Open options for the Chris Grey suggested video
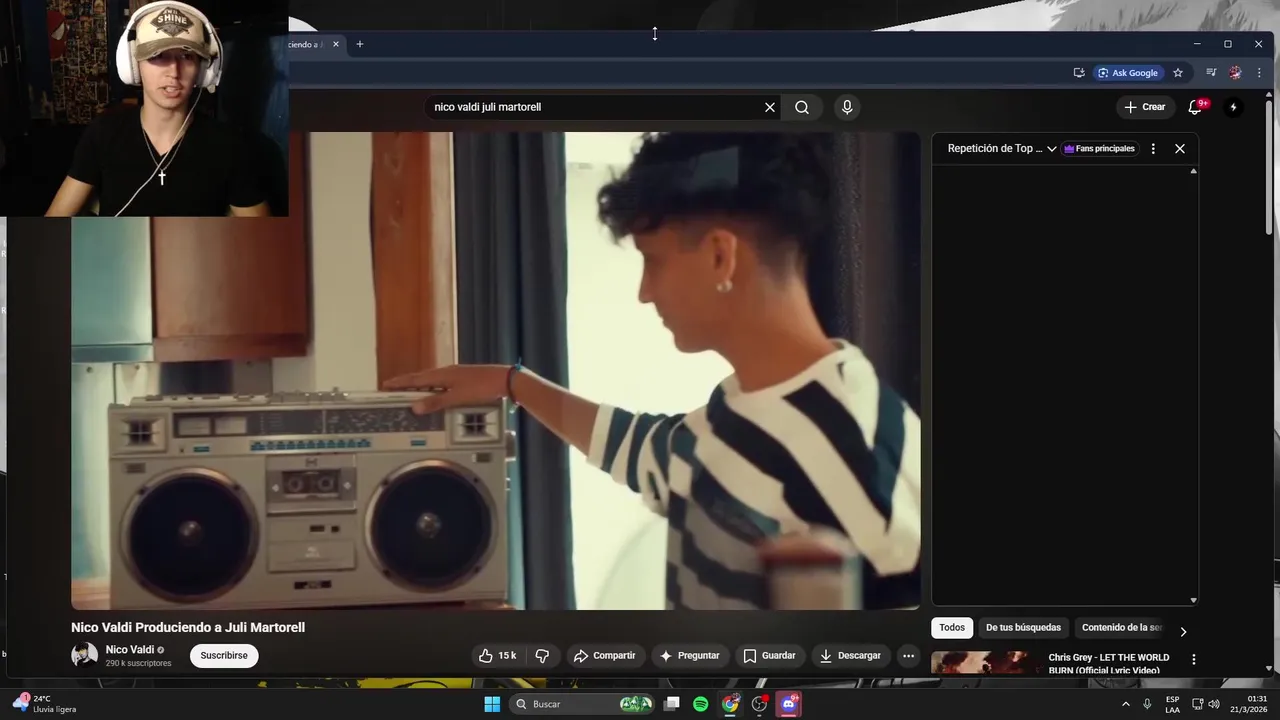The width and height of the screenshot is (1280, 720). (1193, 659)
